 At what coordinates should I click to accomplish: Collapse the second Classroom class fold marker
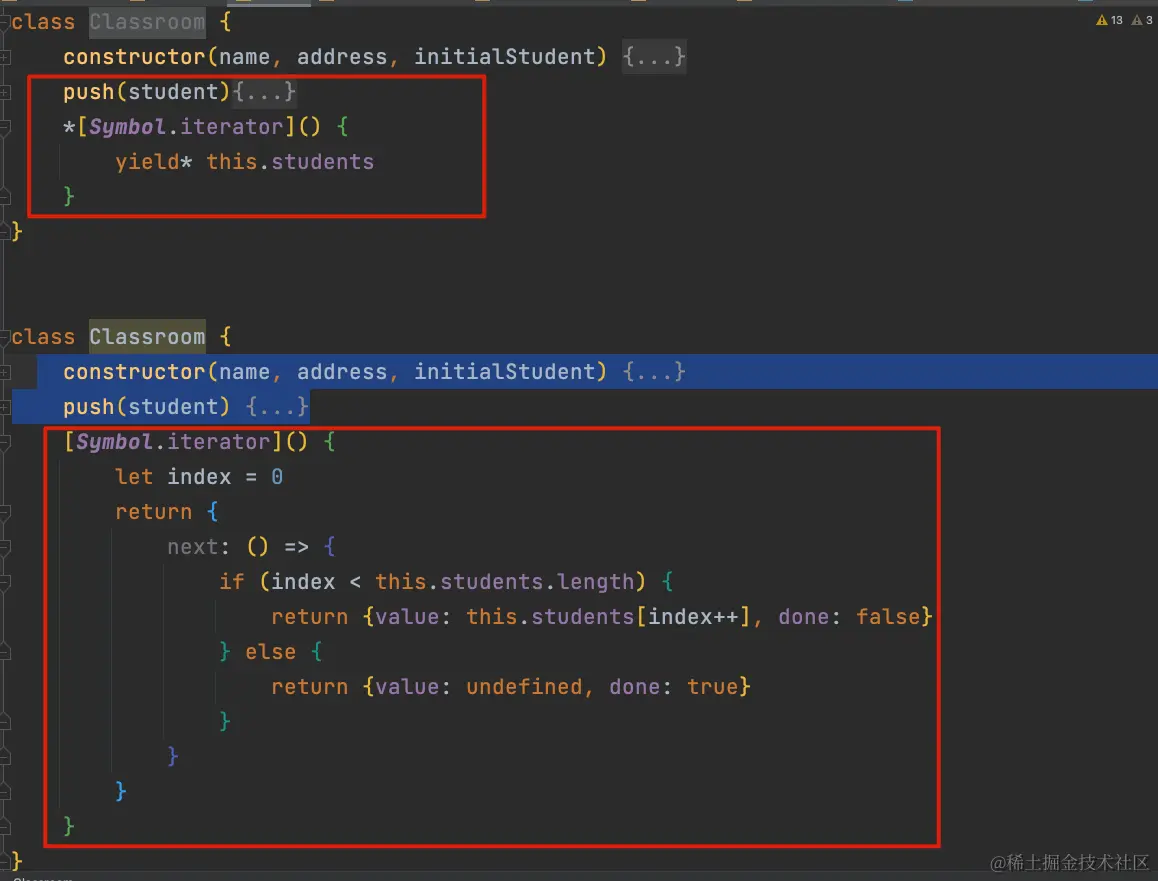pyautogui.click(x=4, y=337)
